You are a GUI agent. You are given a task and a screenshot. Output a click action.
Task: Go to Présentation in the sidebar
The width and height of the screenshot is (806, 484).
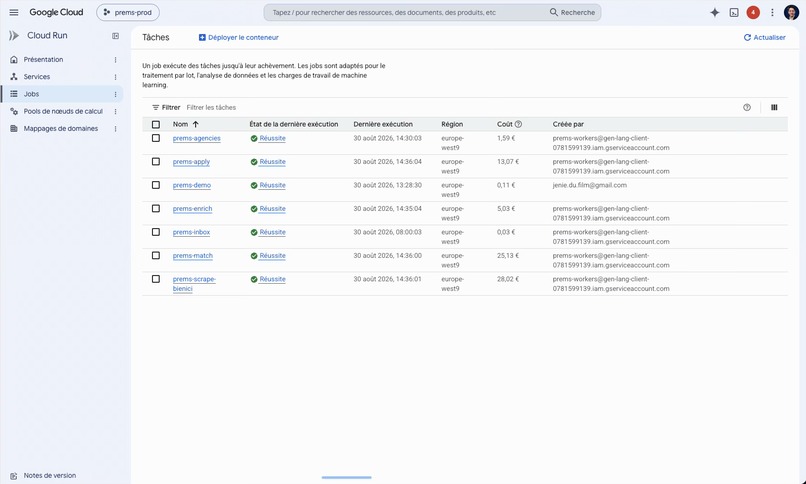point(43,60)
